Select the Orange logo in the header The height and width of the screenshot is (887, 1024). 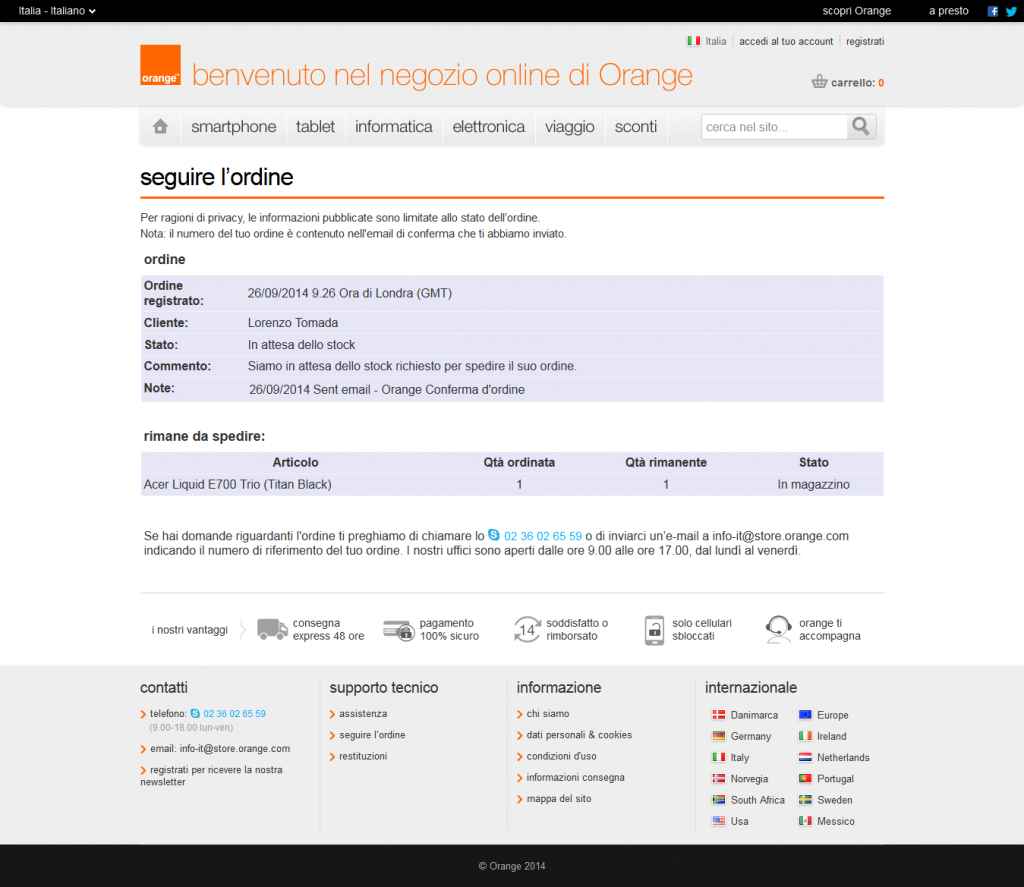coord(160,64)
